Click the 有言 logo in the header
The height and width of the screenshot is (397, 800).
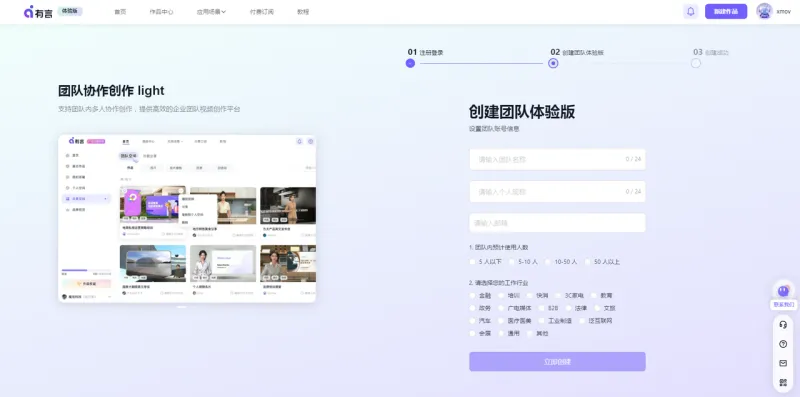pos(38,12)
